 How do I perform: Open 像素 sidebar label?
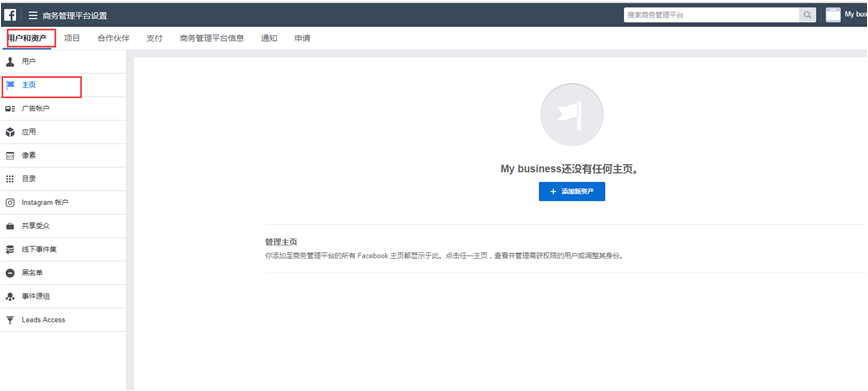[29, 156]
